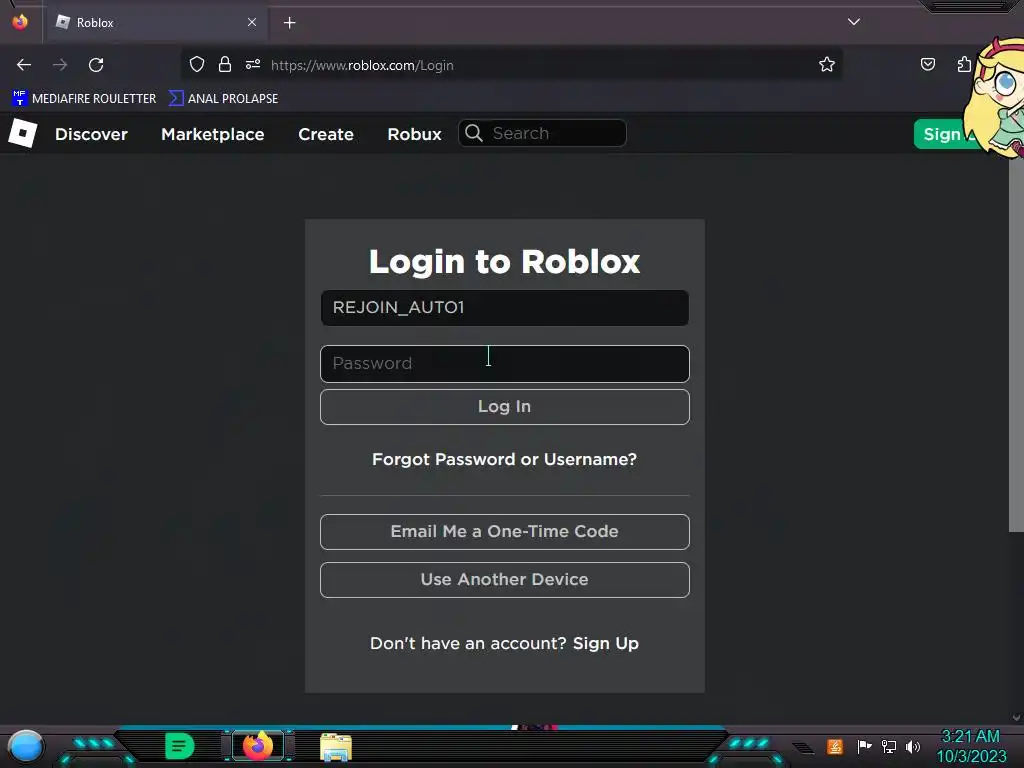Viewport: 1024px width, 768px height.
Task: Open the site permissions icon in the address bar
Action: 253,65
